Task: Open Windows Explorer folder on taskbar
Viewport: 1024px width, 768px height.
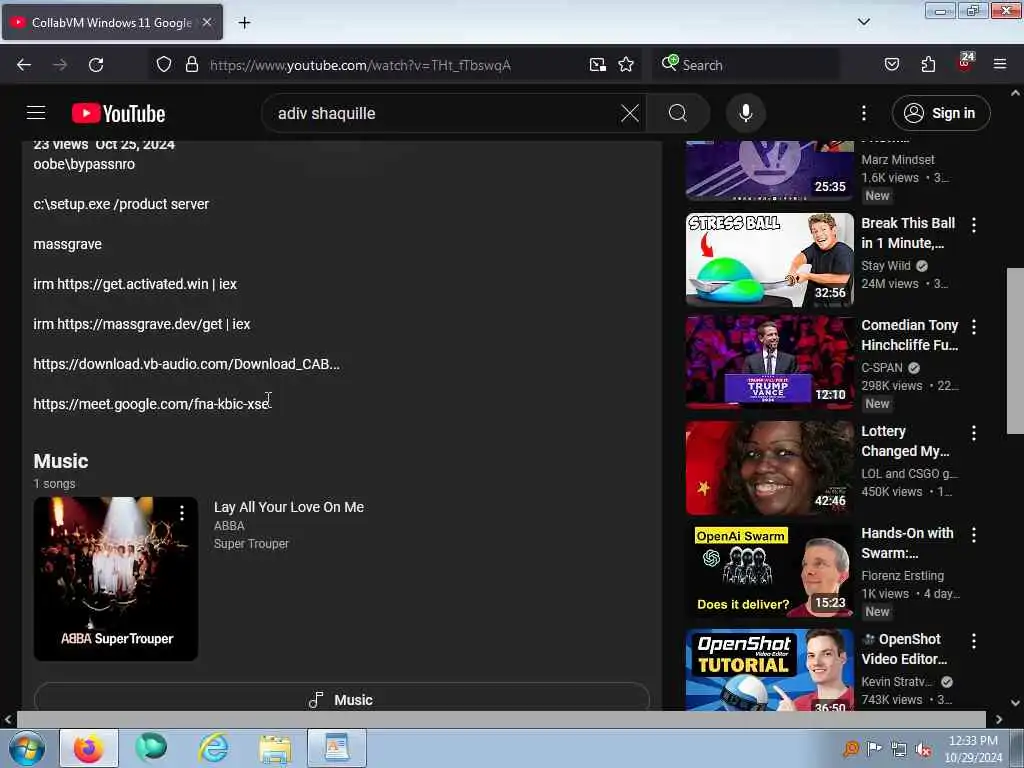Action: tap(275, 748)
